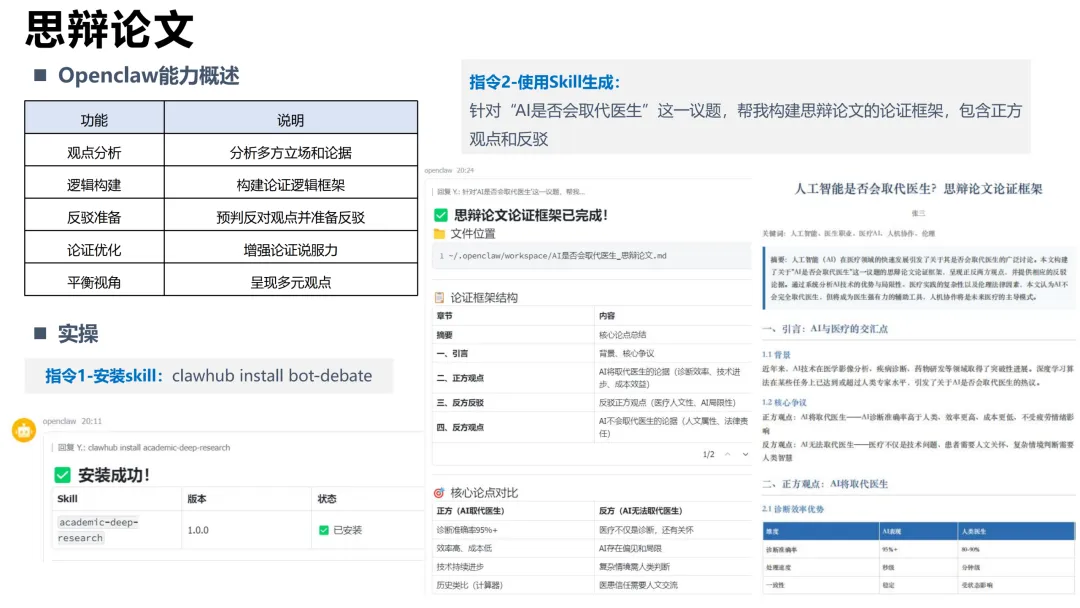Click the 已安装 status text

tap(348, 530)
